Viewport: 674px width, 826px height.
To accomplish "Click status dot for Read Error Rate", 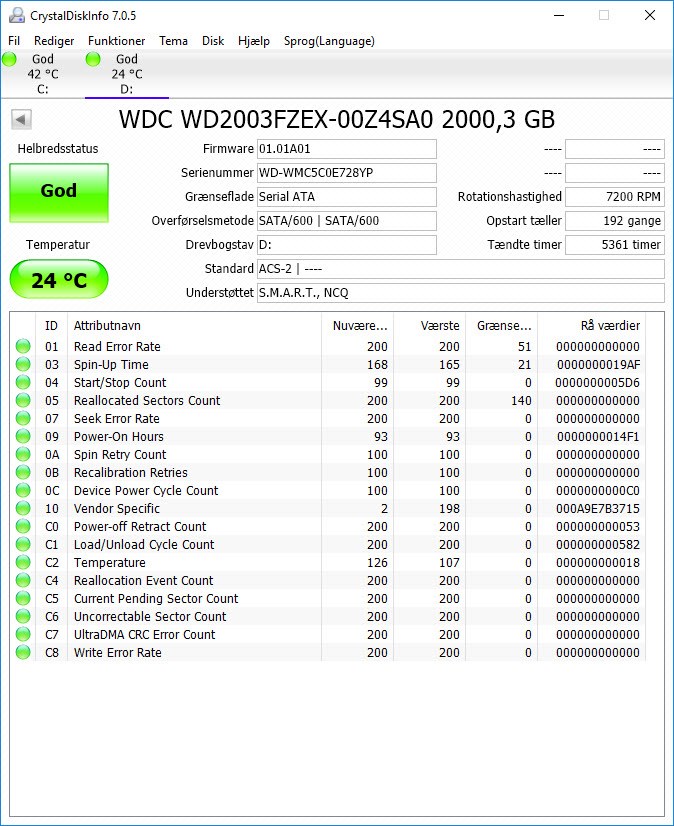I will coord(23,346).
